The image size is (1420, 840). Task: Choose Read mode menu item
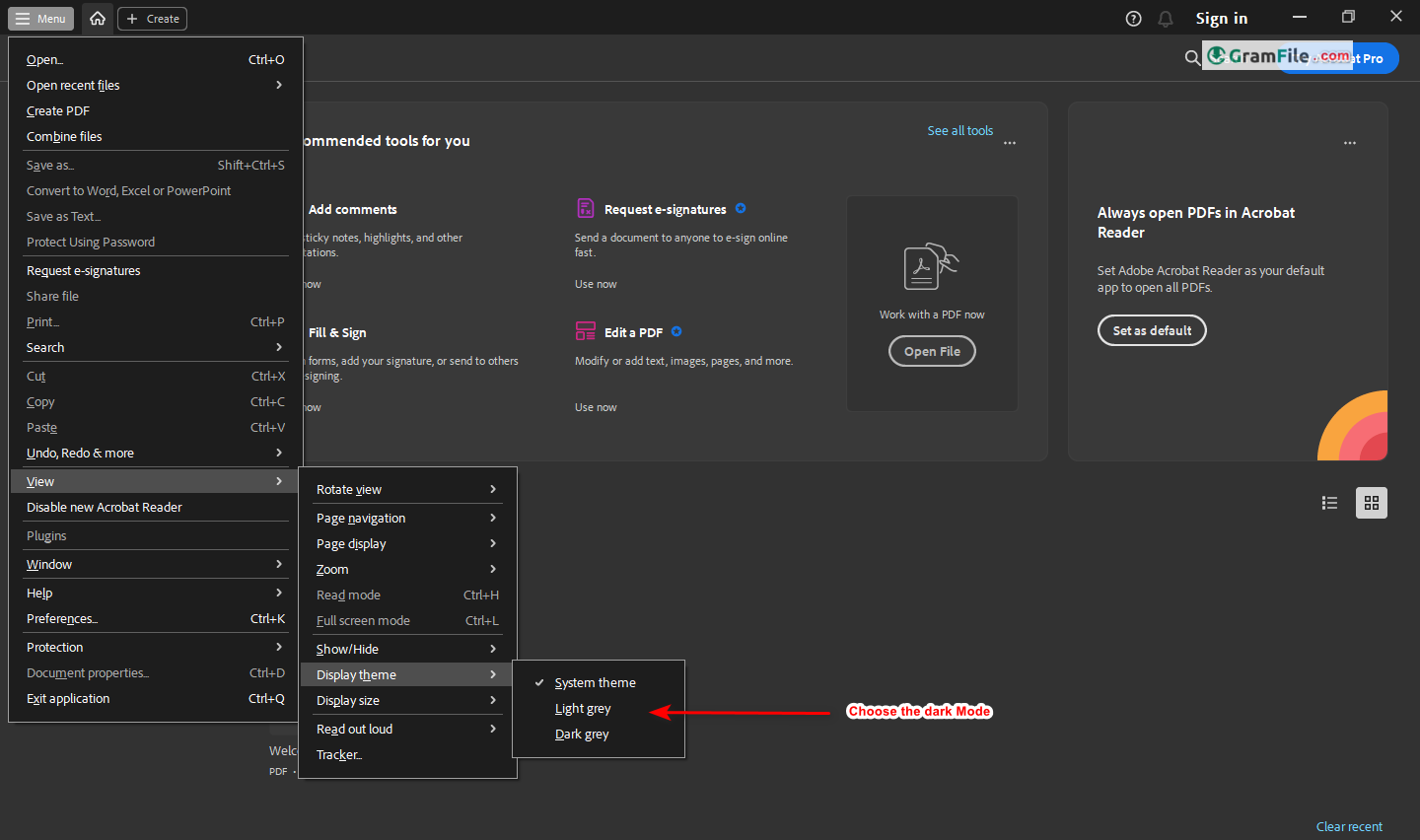pos(407,595)
